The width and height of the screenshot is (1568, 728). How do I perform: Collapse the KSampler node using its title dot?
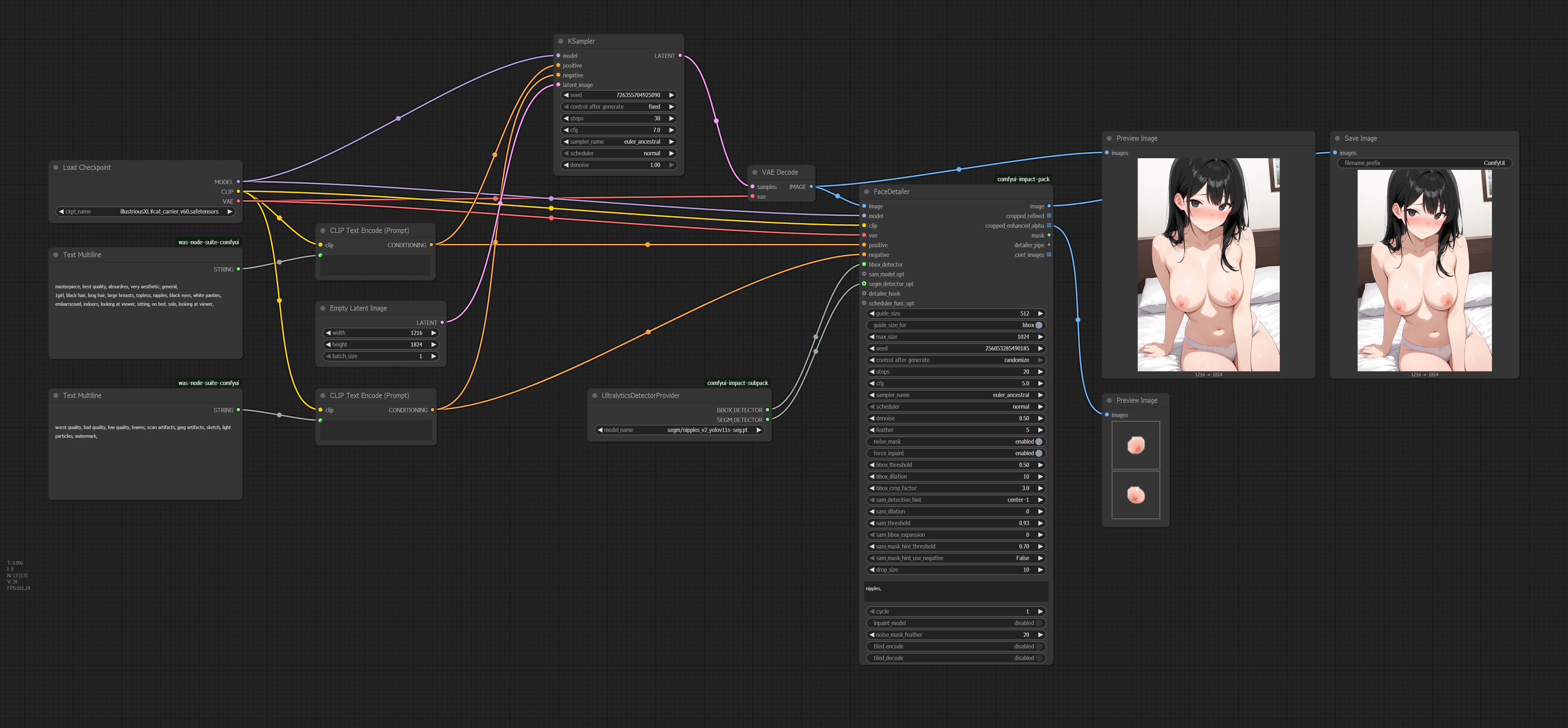[x=561, y=41]
